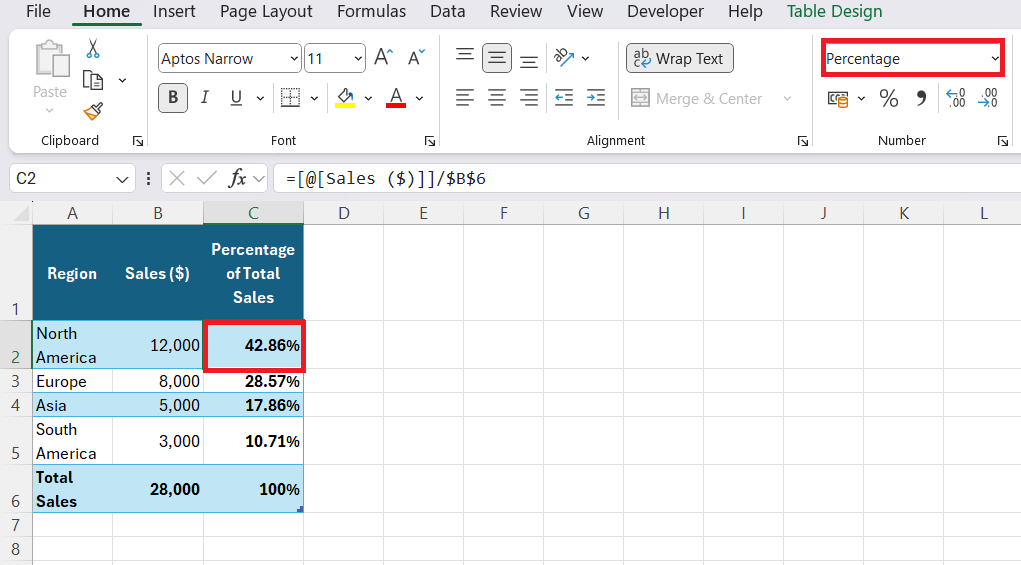The height and width of the screenshot is (565, 1021).
Task: Expand Copy options dropdown arrow
Action: tap(122, 81)
